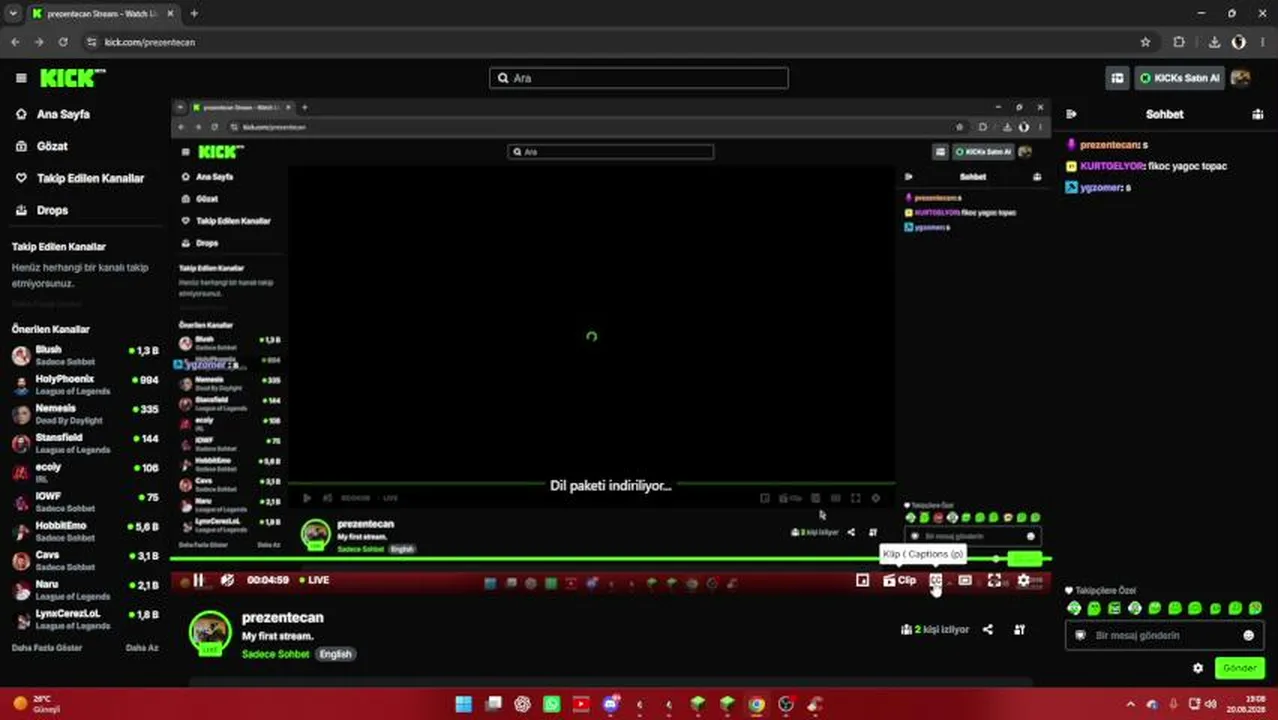Click ygzomer's username in chat
Viewport: 1278px width, 720px height.
(x=1101, y=188)
